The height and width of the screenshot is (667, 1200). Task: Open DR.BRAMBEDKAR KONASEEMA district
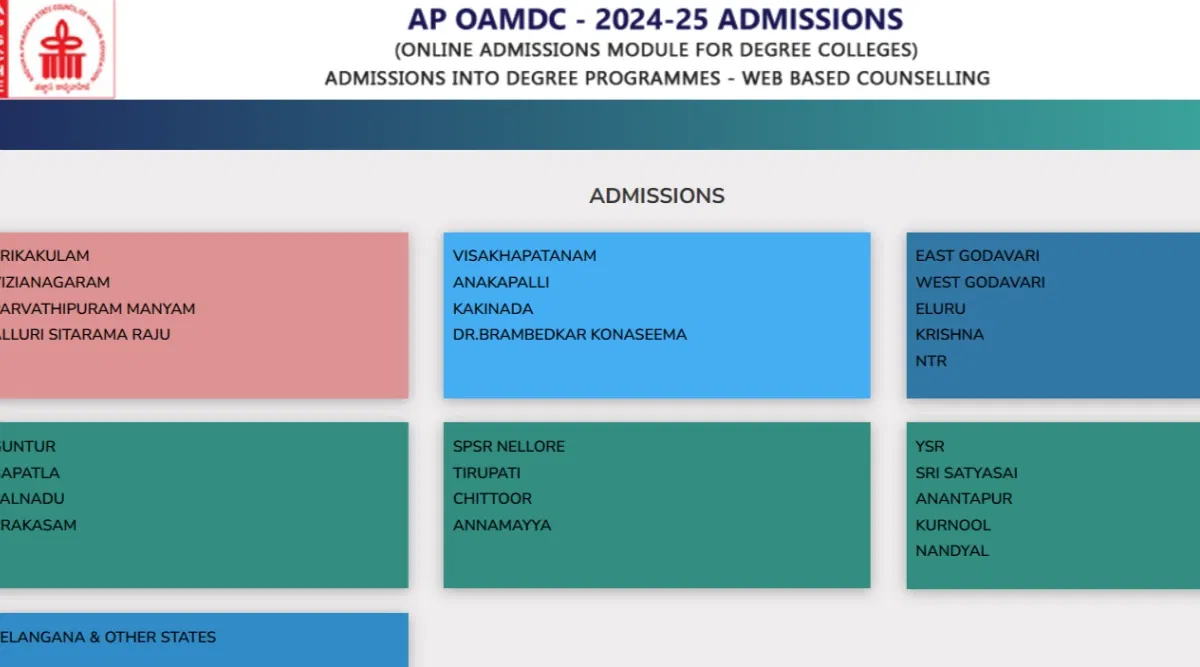pyautogui.click(x=570, y=335)
